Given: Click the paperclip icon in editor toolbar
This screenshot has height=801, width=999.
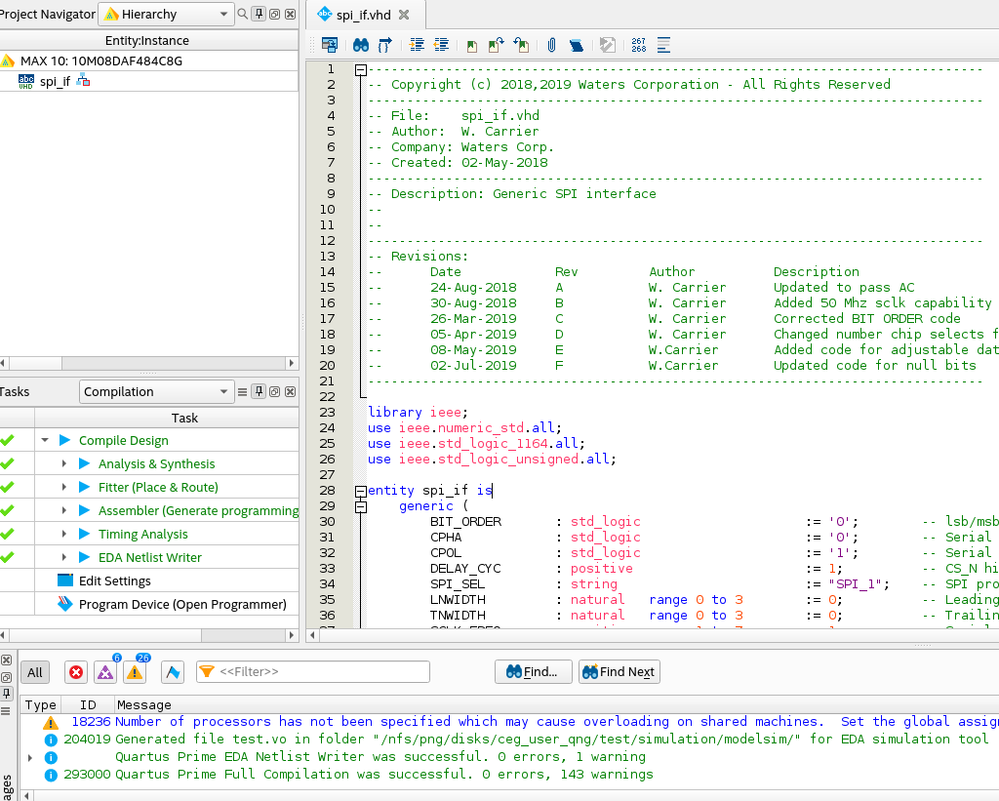Looking at the screenshot, I should tap(550, 45).
